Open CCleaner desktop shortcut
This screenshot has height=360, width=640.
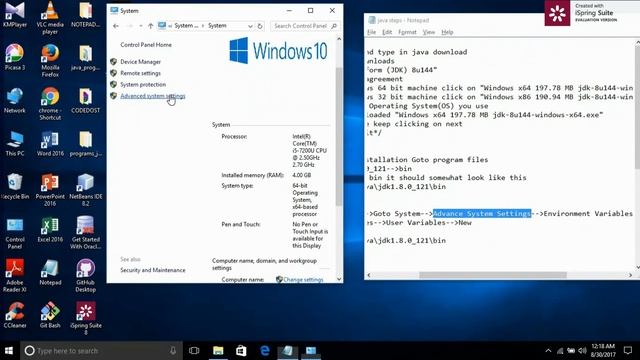[x=15, y=316]
